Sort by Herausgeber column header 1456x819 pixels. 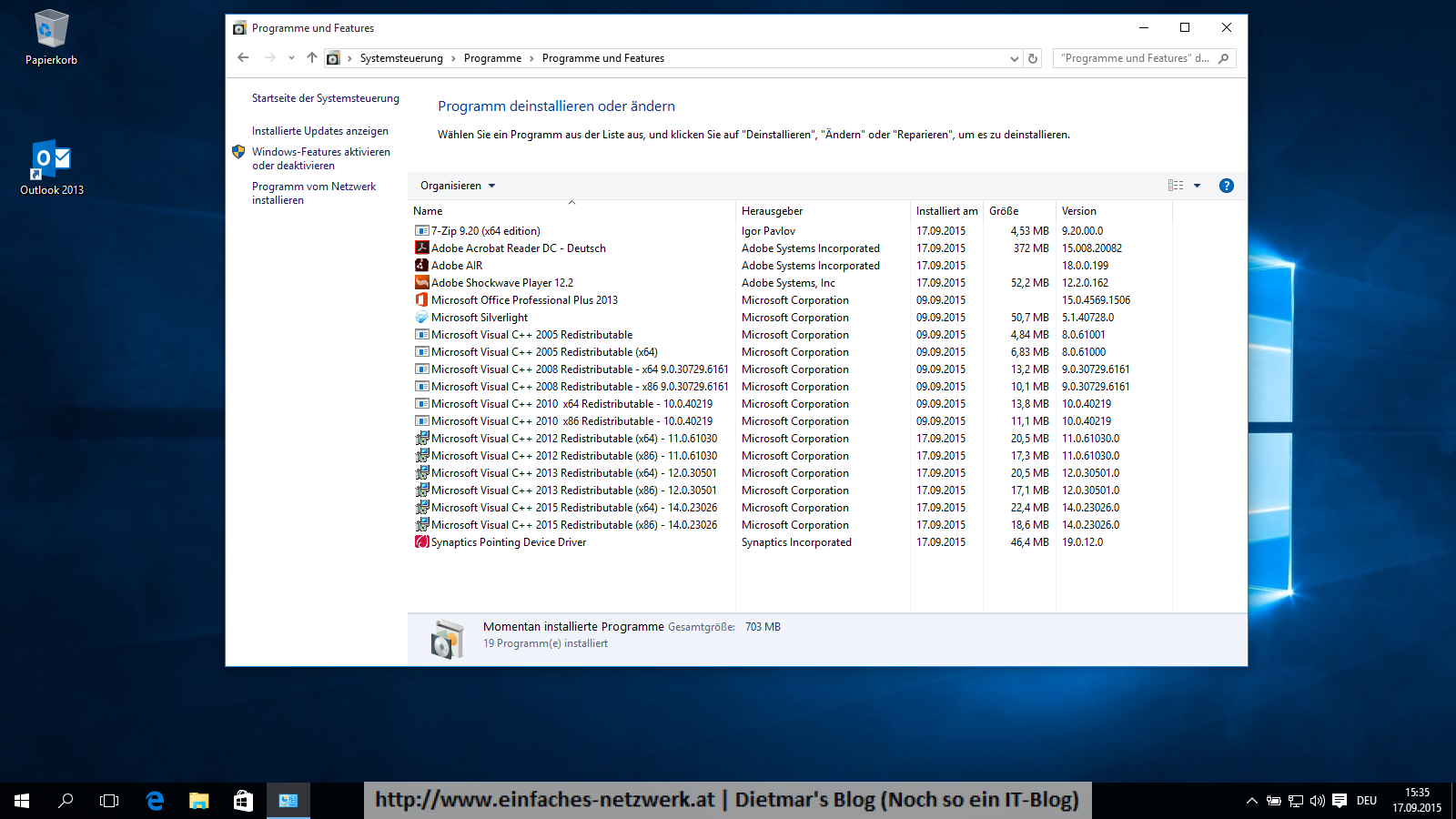pos(823,211)
